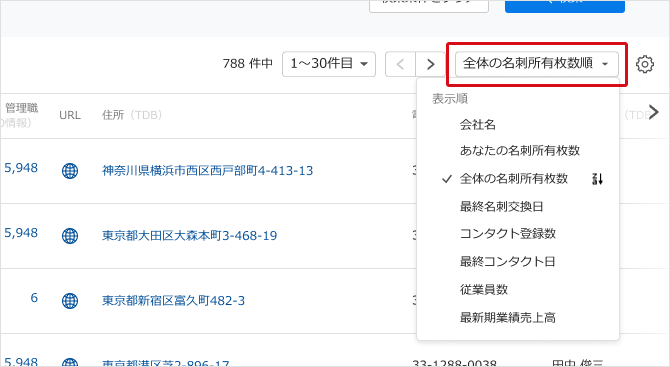Open the 1～30件目 page range dropdown
This screenshot has width=670, height=367.
click(x=329, y=64)
